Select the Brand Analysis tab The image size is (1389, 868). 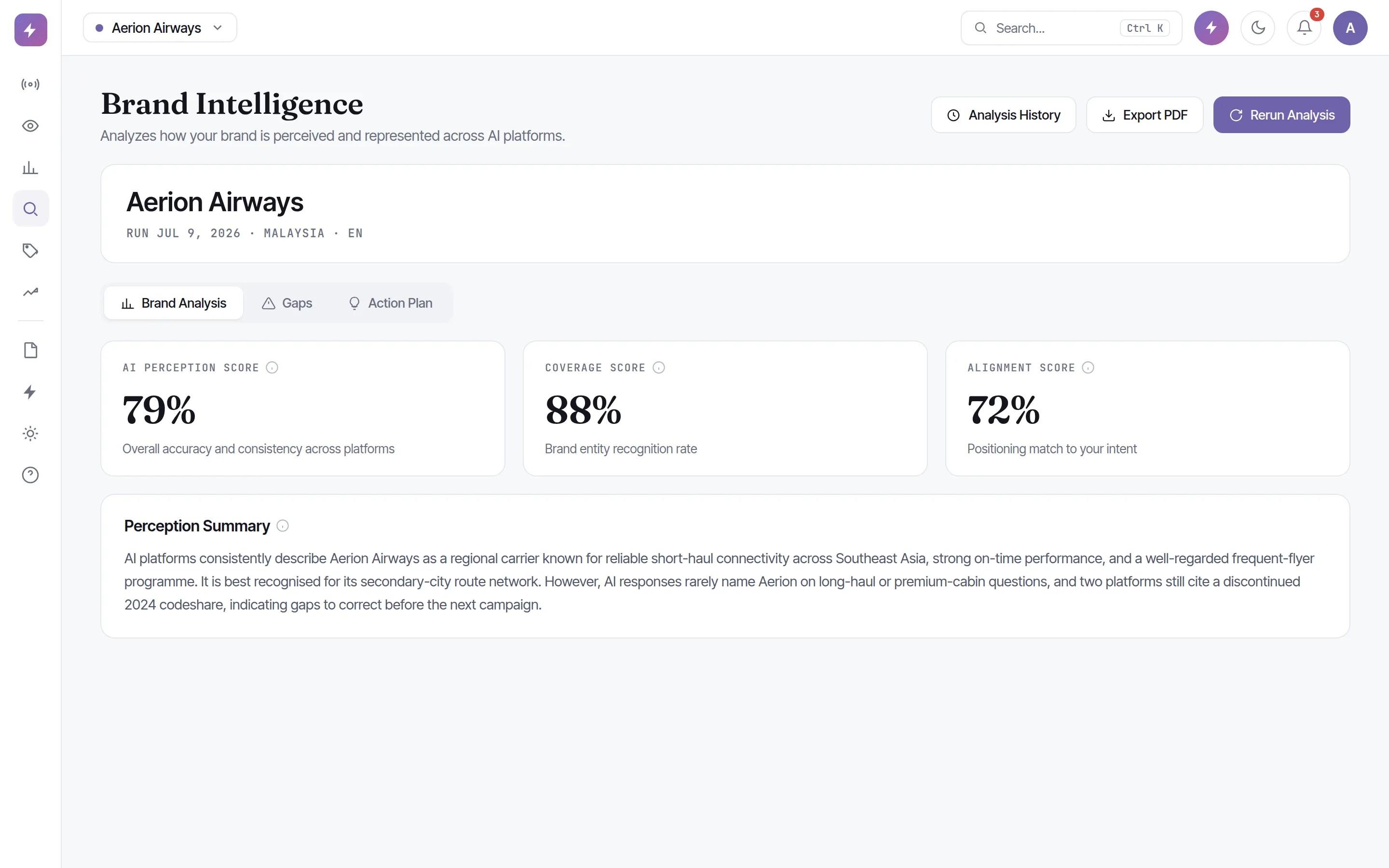point(173,303)
